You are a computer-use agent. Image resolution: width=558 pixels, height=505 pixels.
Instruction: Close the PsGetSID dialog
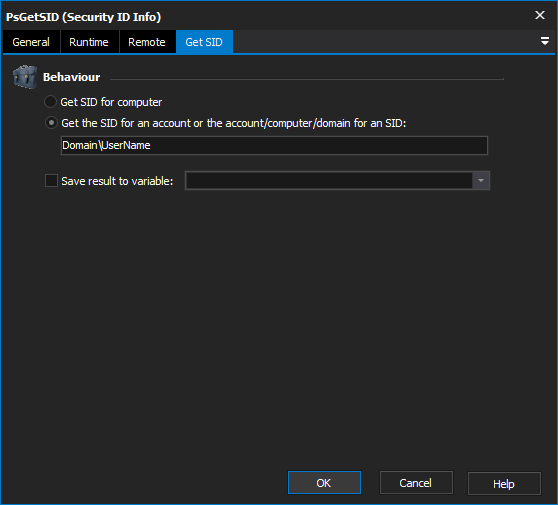540,15
